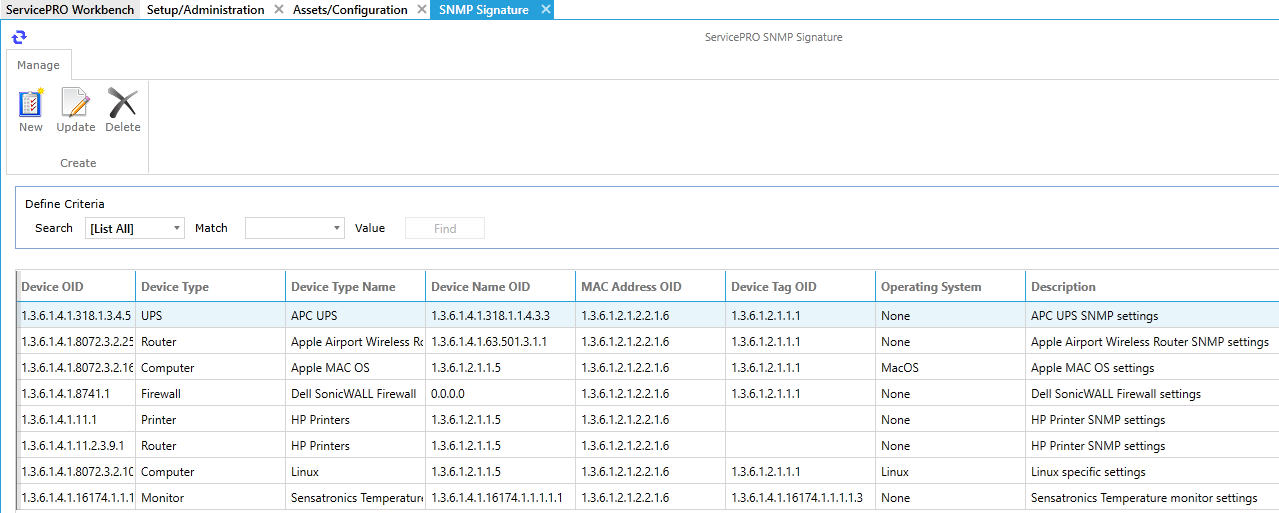Sort by Operating System column header
This screenshot has width=1279, height=513.
pyautogui.click(x=950, y=286)
